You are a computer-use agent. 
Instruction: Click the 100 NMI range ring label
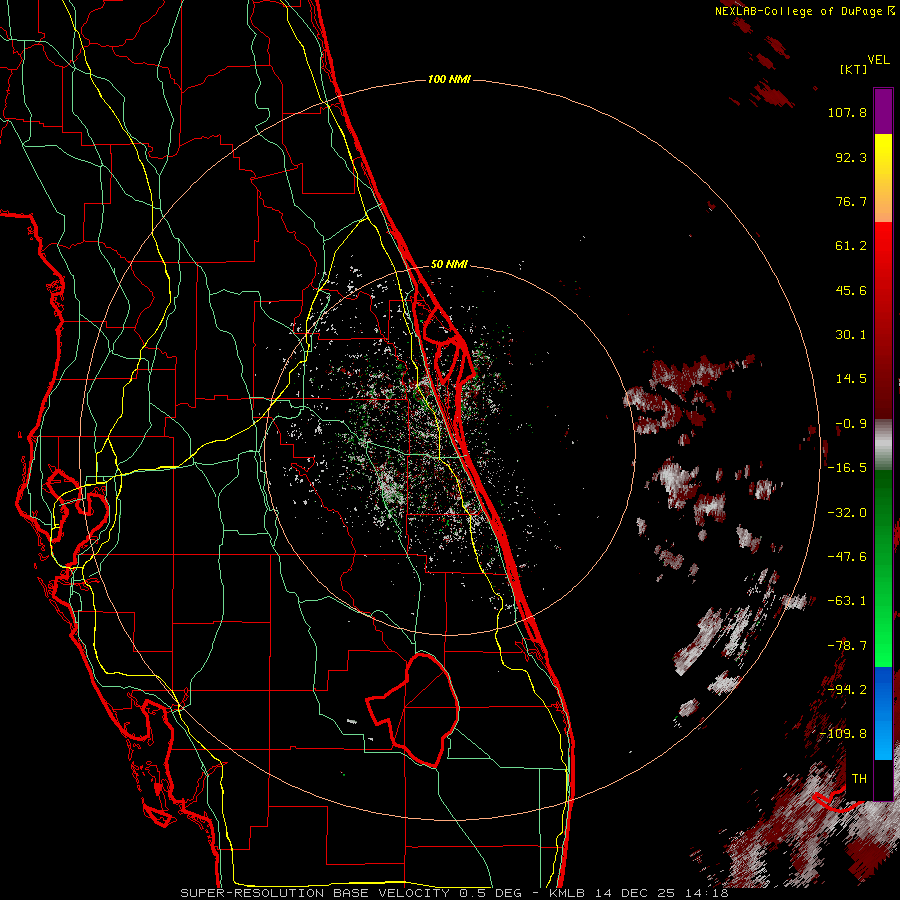coord(449,79)
